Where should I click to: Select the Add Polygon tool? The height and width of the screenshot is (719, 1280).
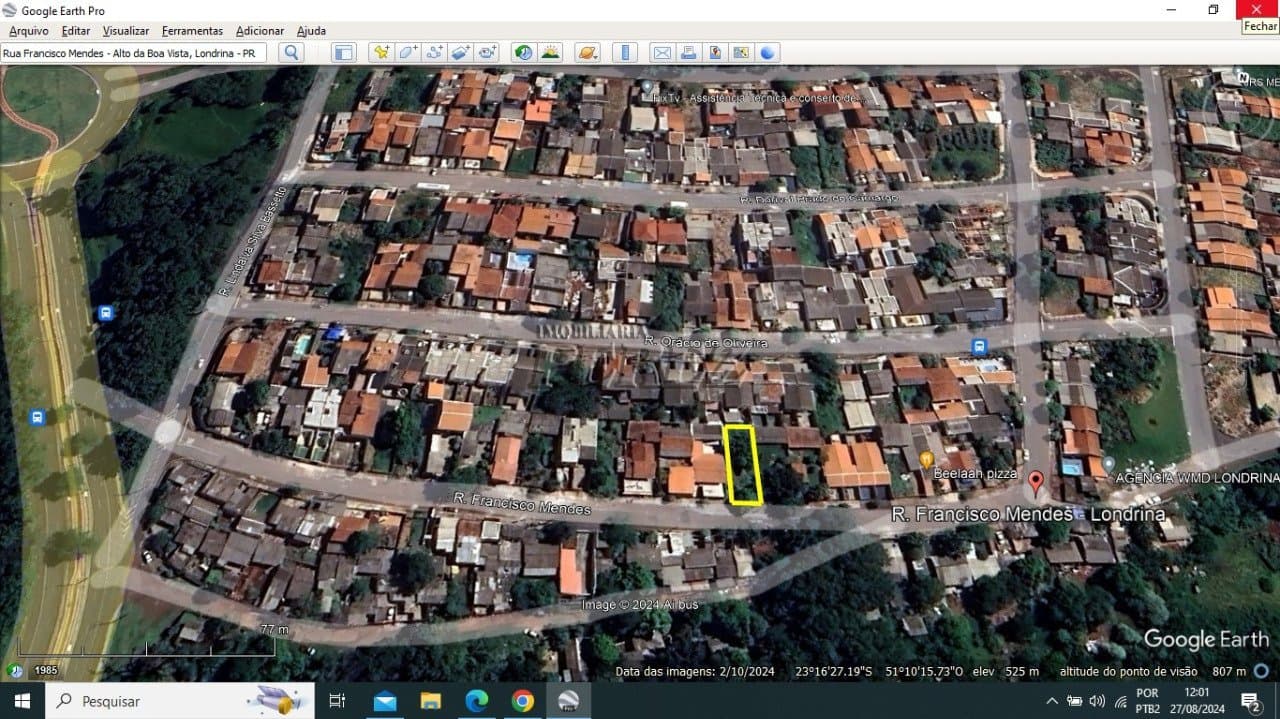point(408,53)
